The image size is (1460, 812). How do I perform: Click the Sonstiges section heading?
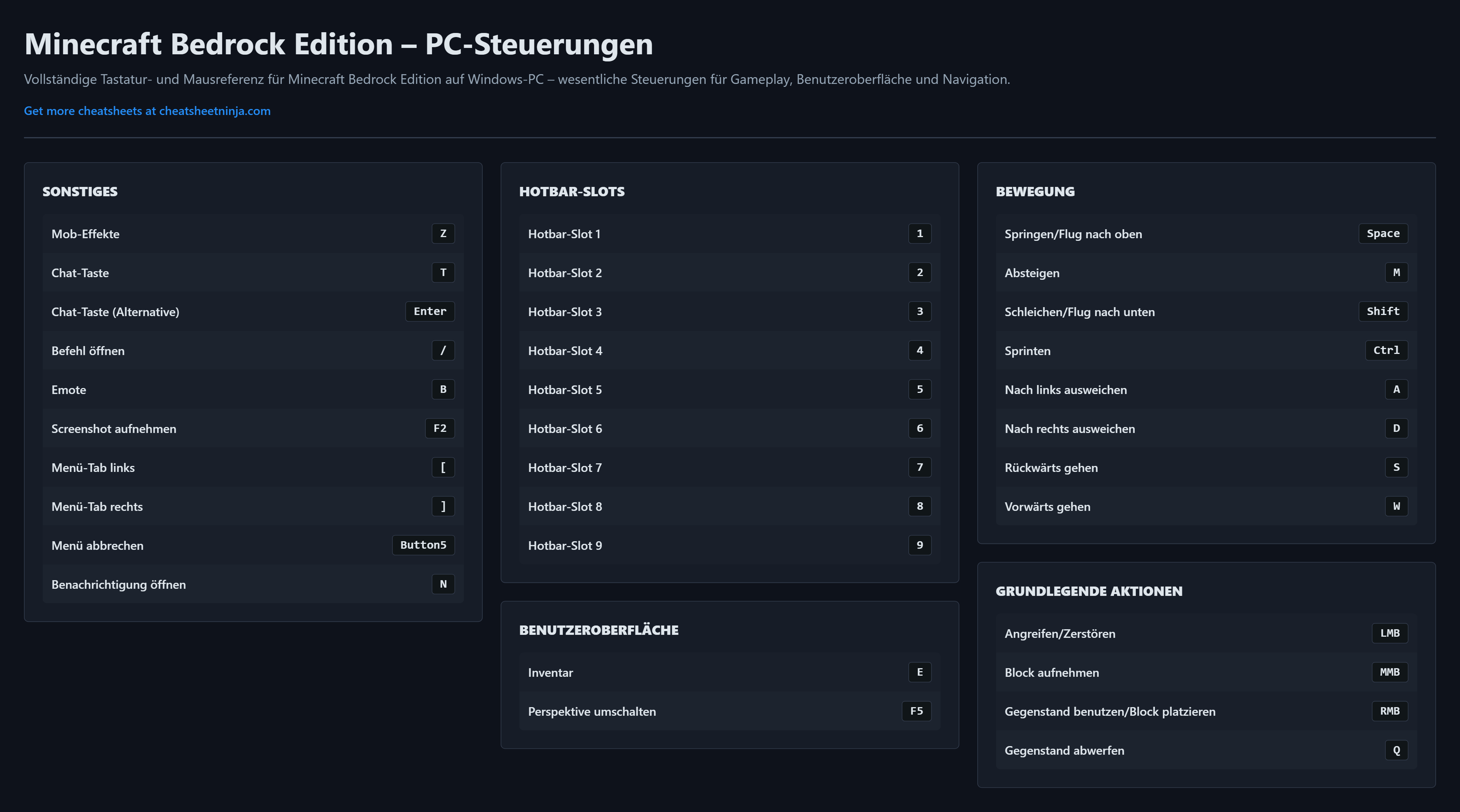coord(80,191)
